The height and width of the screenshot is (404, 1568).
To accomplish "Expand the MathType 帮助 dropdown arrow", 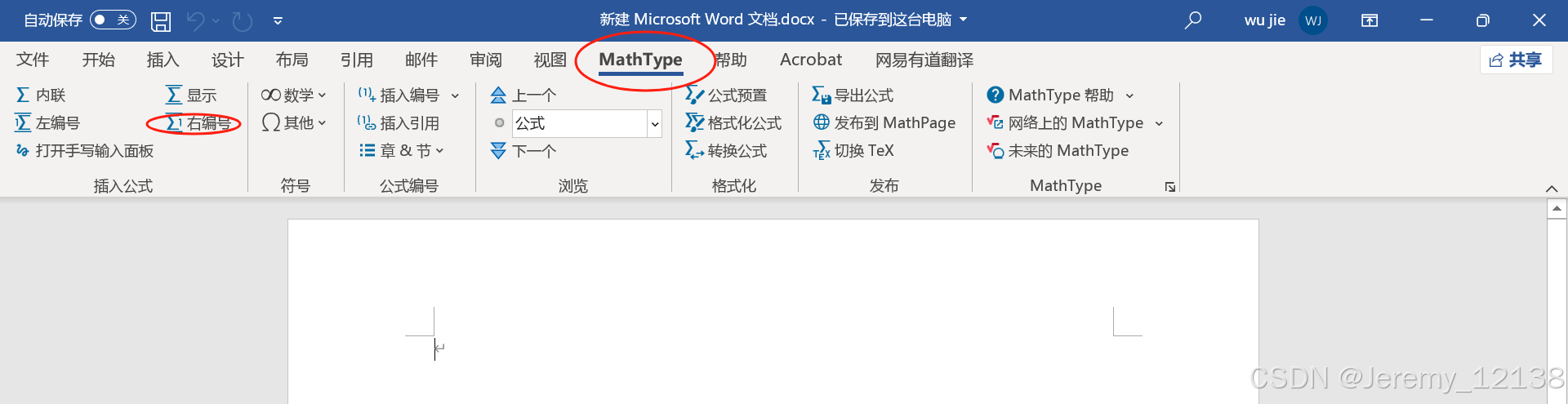I will pos(1129,96).
